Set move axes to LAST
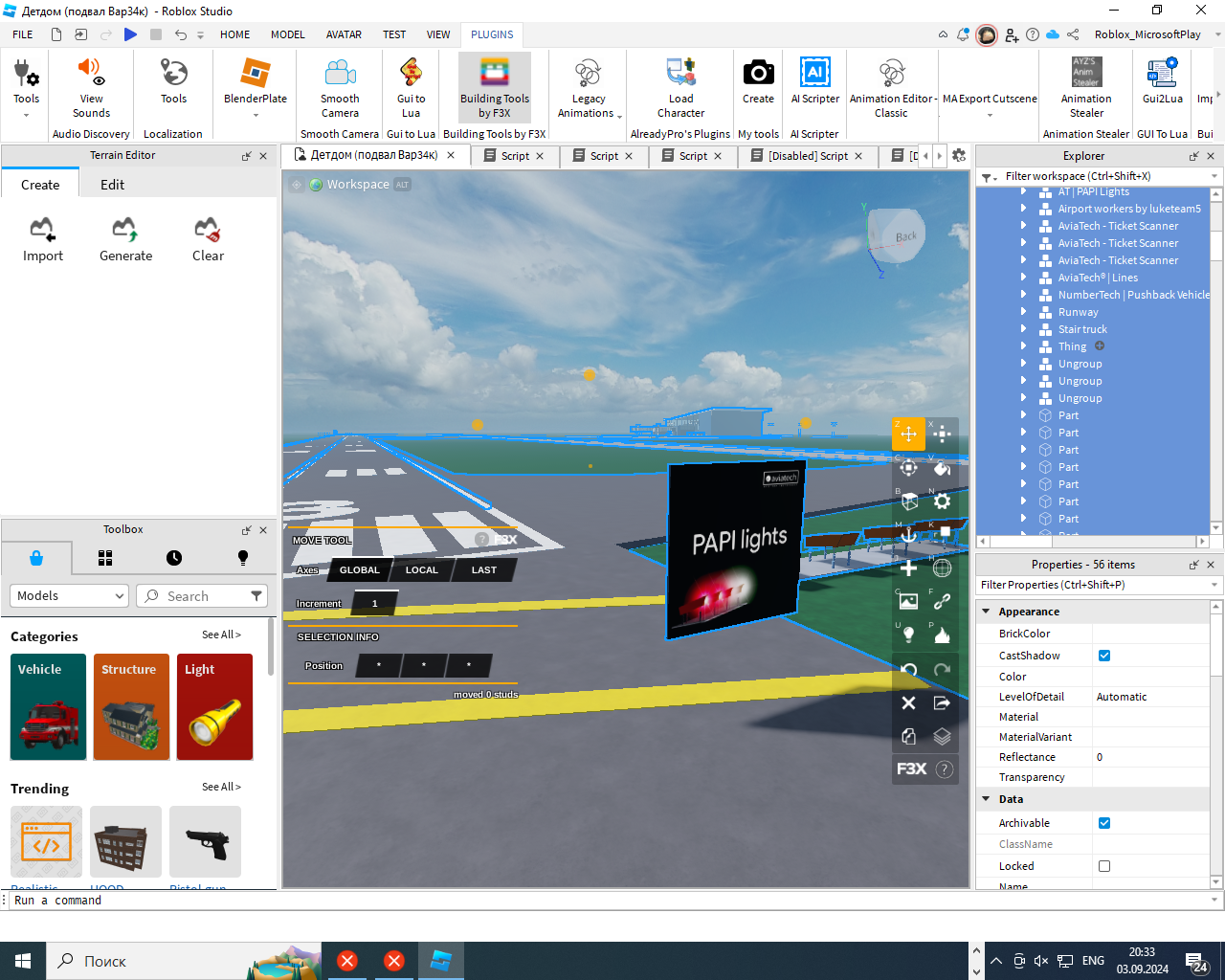 (x=484, y=570)
